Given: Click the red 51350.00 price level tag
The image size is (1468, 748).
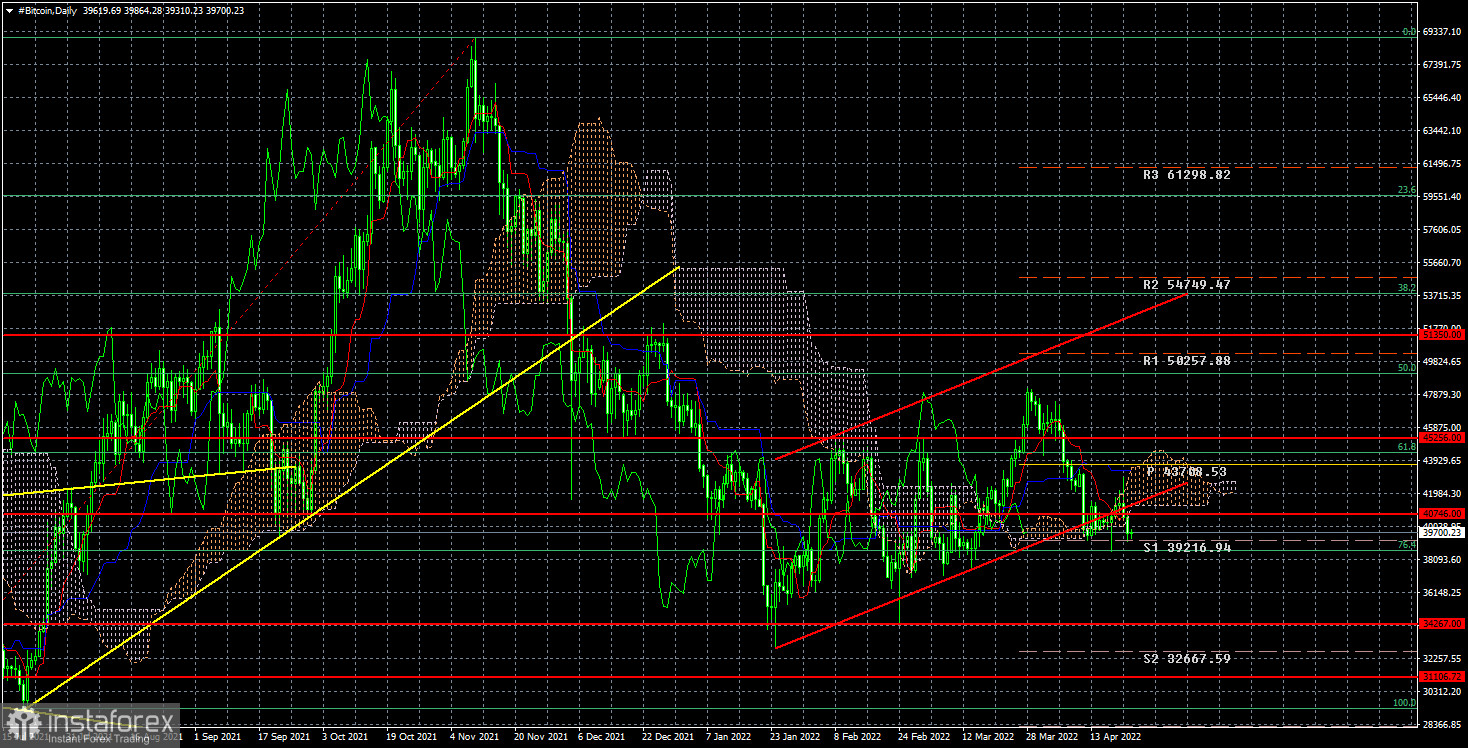Looking at the screenshot, I should pos(1442,335).
